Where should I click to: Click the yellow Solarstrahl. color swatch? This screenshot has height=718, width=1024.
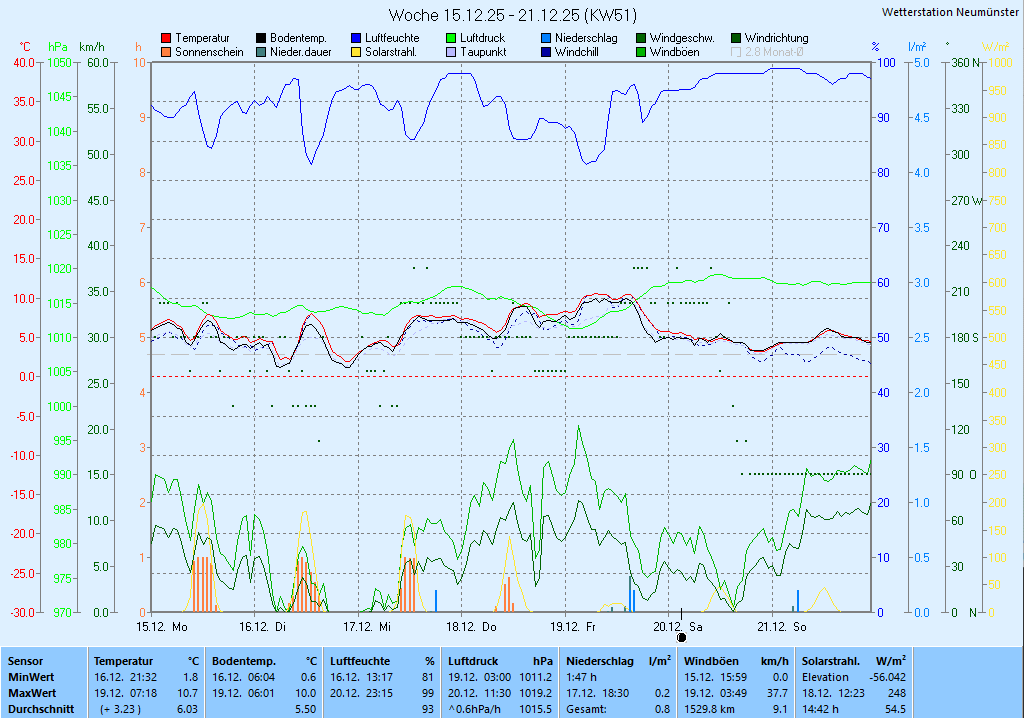356,52
